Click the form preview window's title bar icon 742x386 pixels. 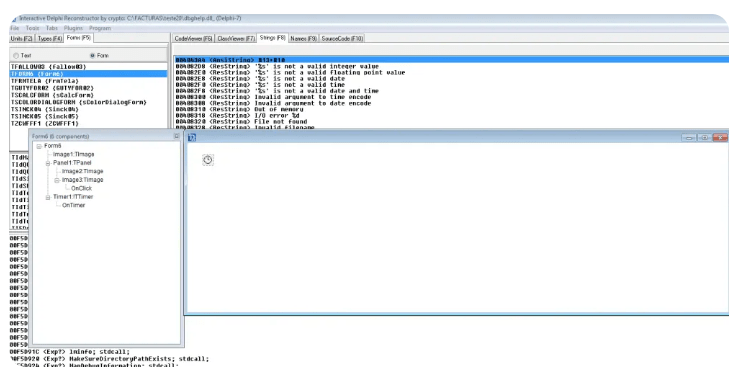pos(192,138)
